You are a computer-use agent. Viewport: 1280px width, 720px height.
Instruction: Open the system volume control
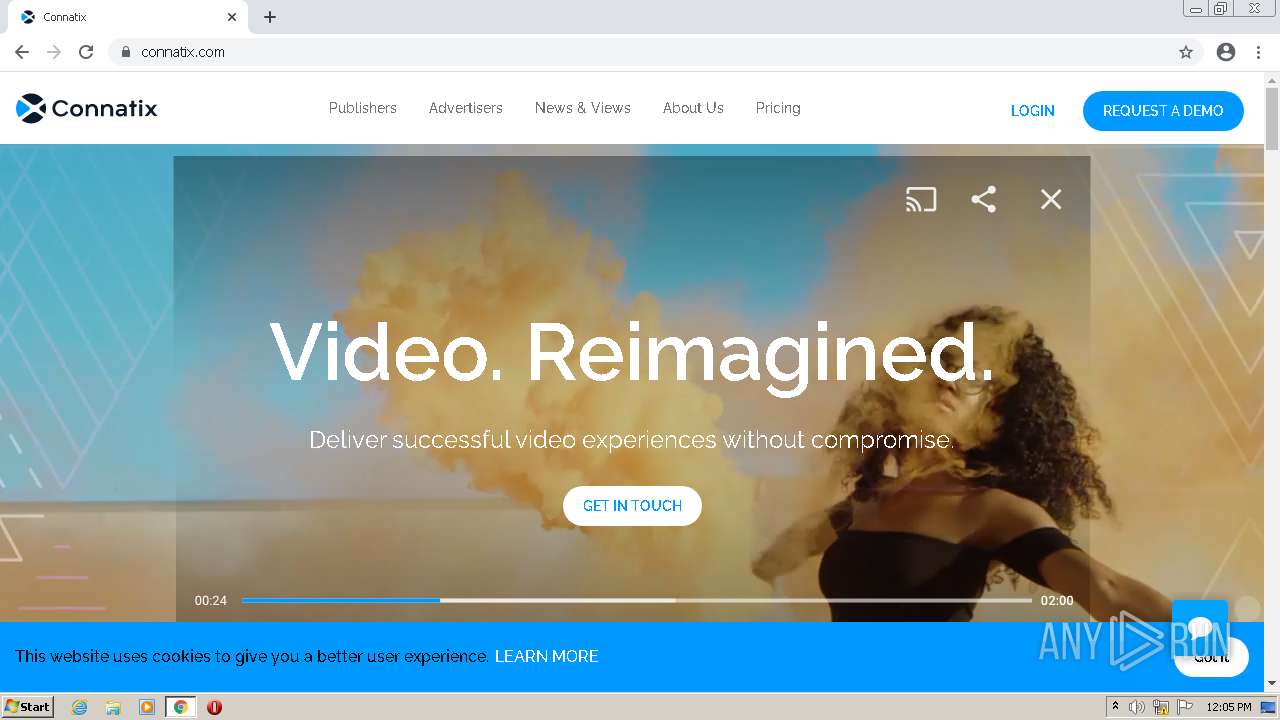(1137, 707)
